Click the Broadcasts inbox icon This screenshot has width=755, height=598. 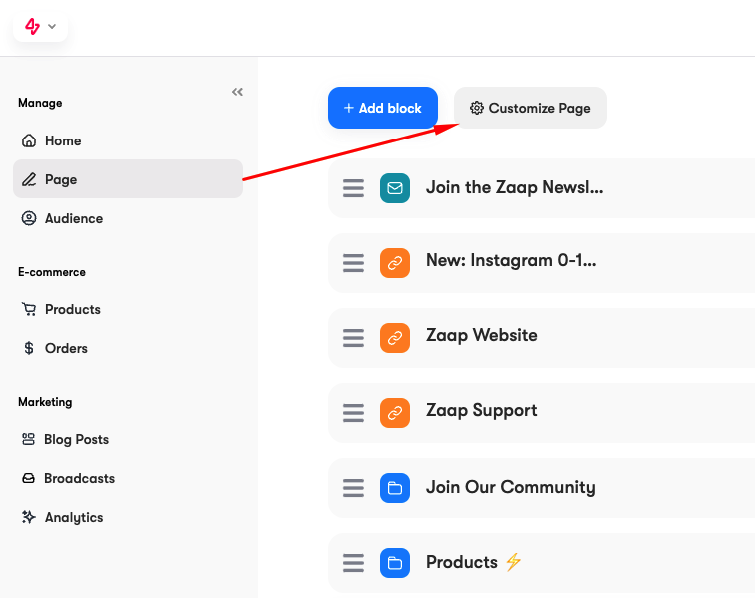(28, 478)
